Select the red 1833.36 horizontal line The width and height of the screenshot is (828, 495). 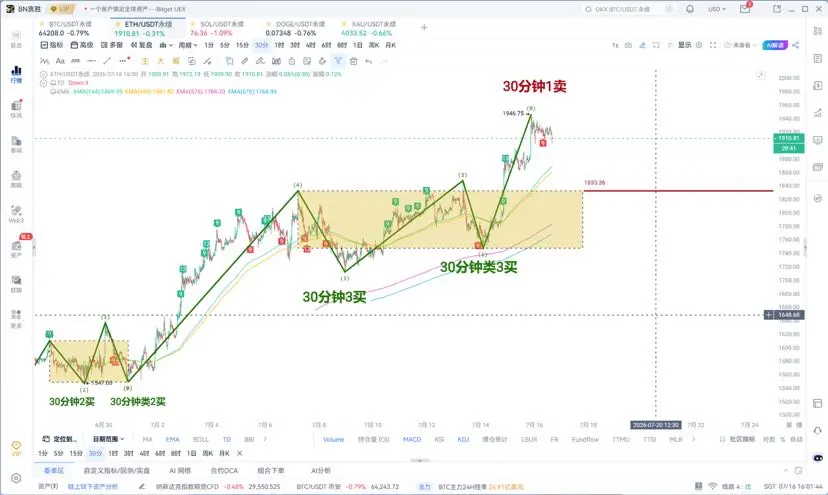tap(678, 191)
